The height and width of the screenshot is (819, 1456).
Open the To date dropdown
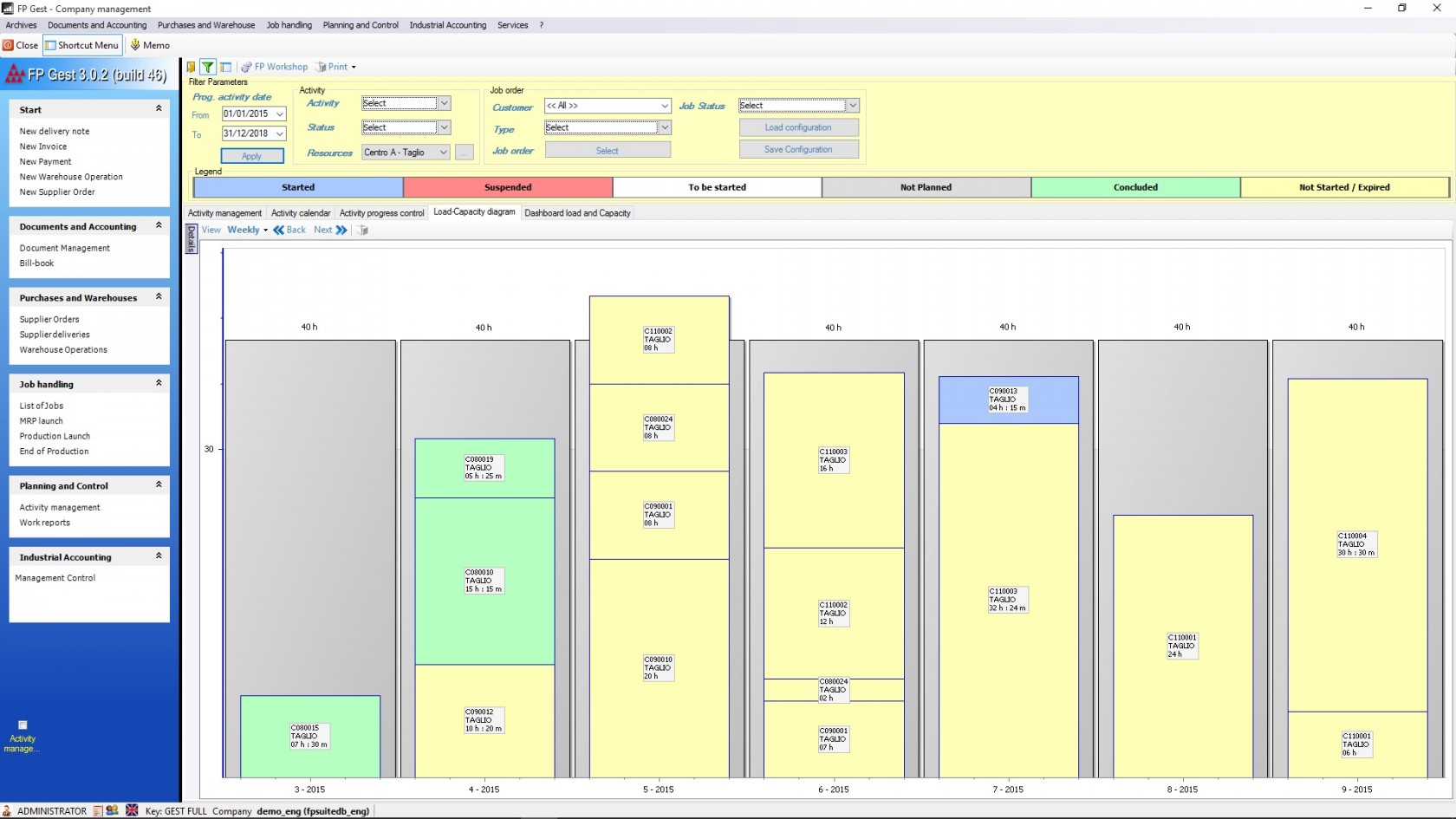pos(280,133)
